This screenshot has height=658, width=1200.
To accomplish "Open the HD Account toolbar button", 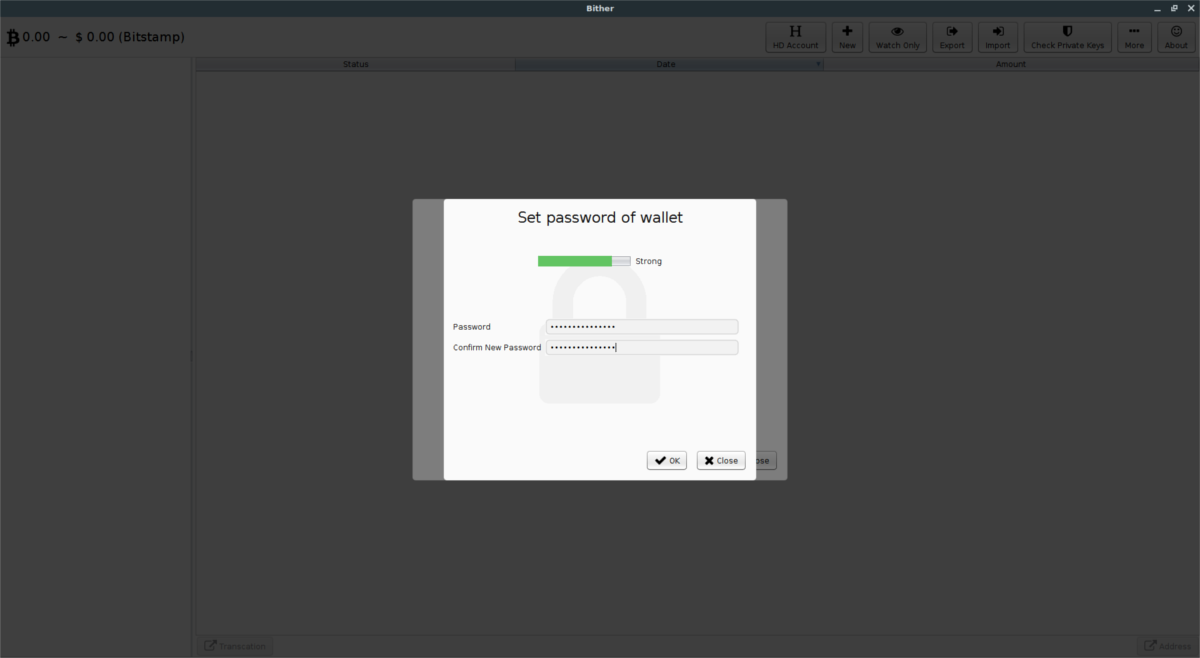I will (x=795, y=37).
